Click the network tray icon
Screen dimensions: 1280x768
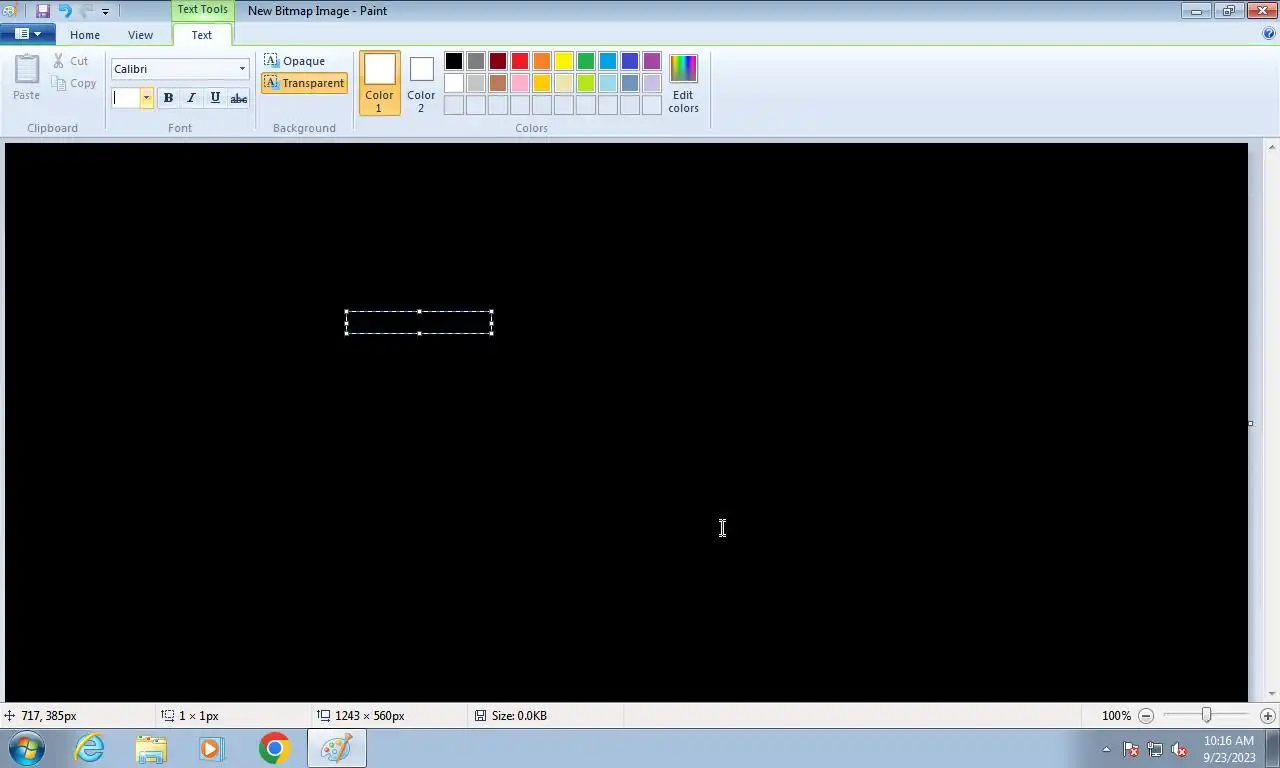tap(1155, 749)
